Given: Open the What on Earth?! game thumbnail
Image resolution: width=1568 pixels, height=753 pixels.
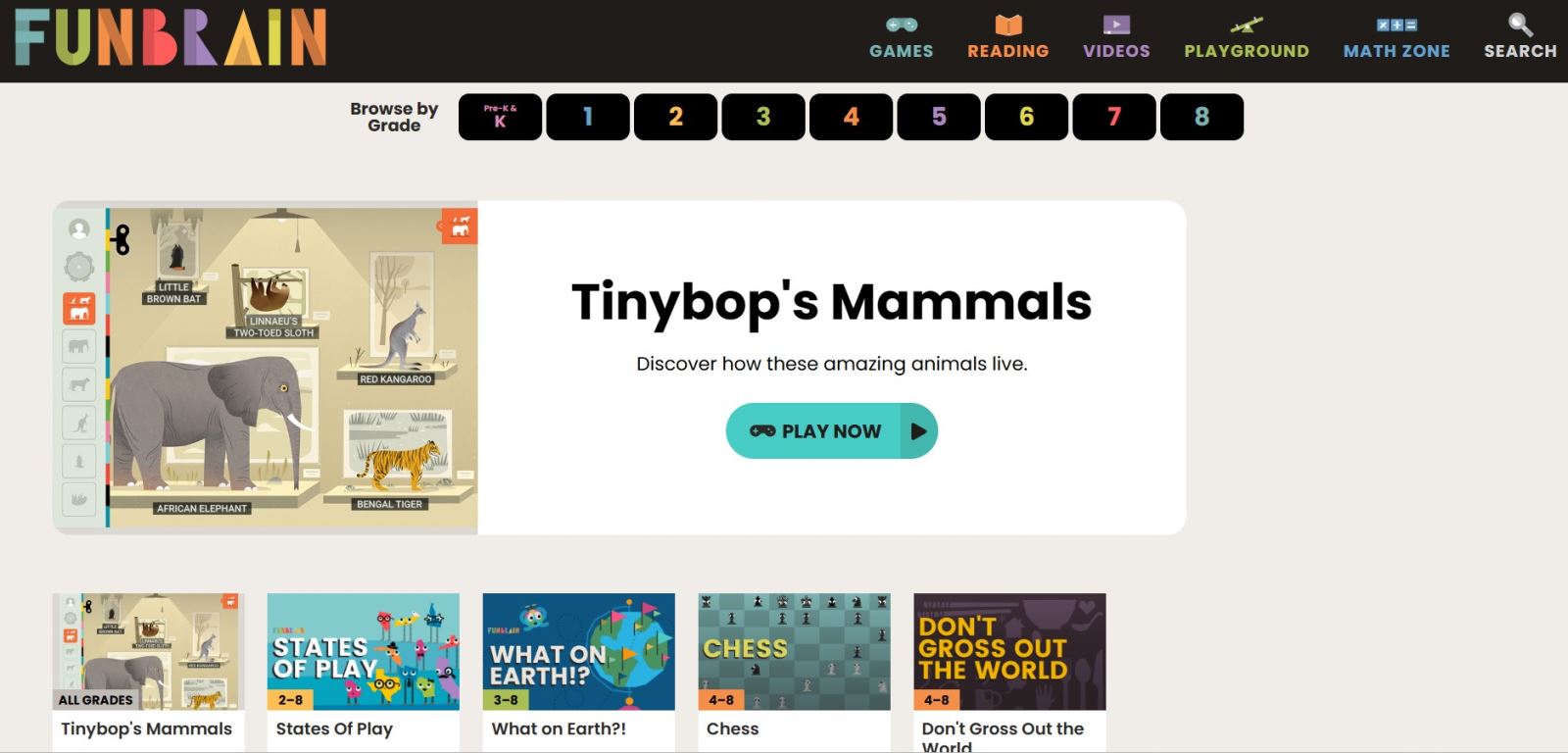Looking at the screenshot, I should click(578, 651).
